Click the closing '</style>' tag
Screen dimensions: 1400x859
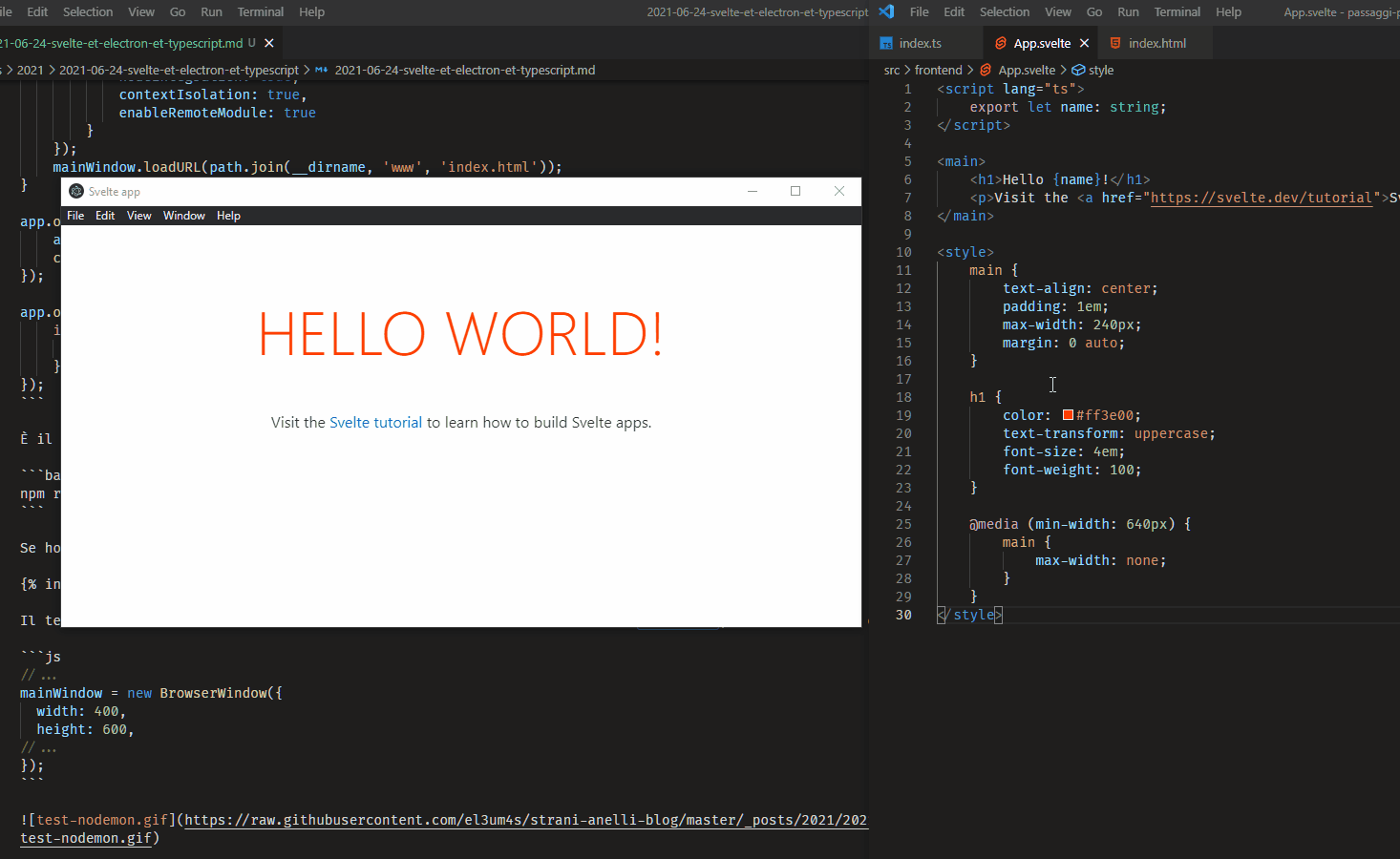click(x=969, y=615)
